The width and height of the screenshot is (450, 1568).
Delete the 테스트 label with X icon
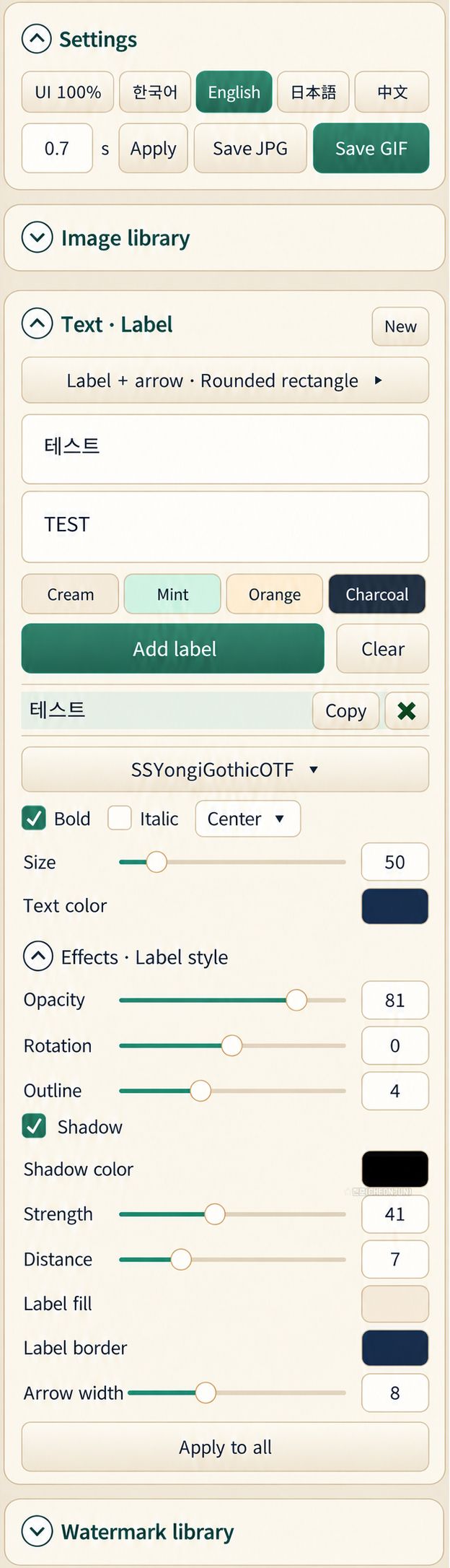coord(407,711)
